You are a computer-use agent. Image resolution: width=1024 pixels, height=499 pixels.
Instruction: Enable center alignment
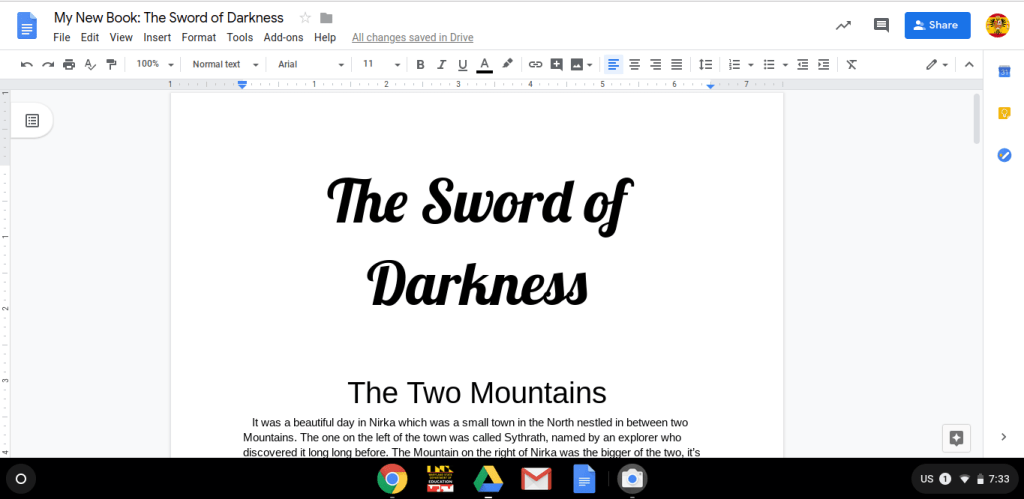[x=634, y=65]
